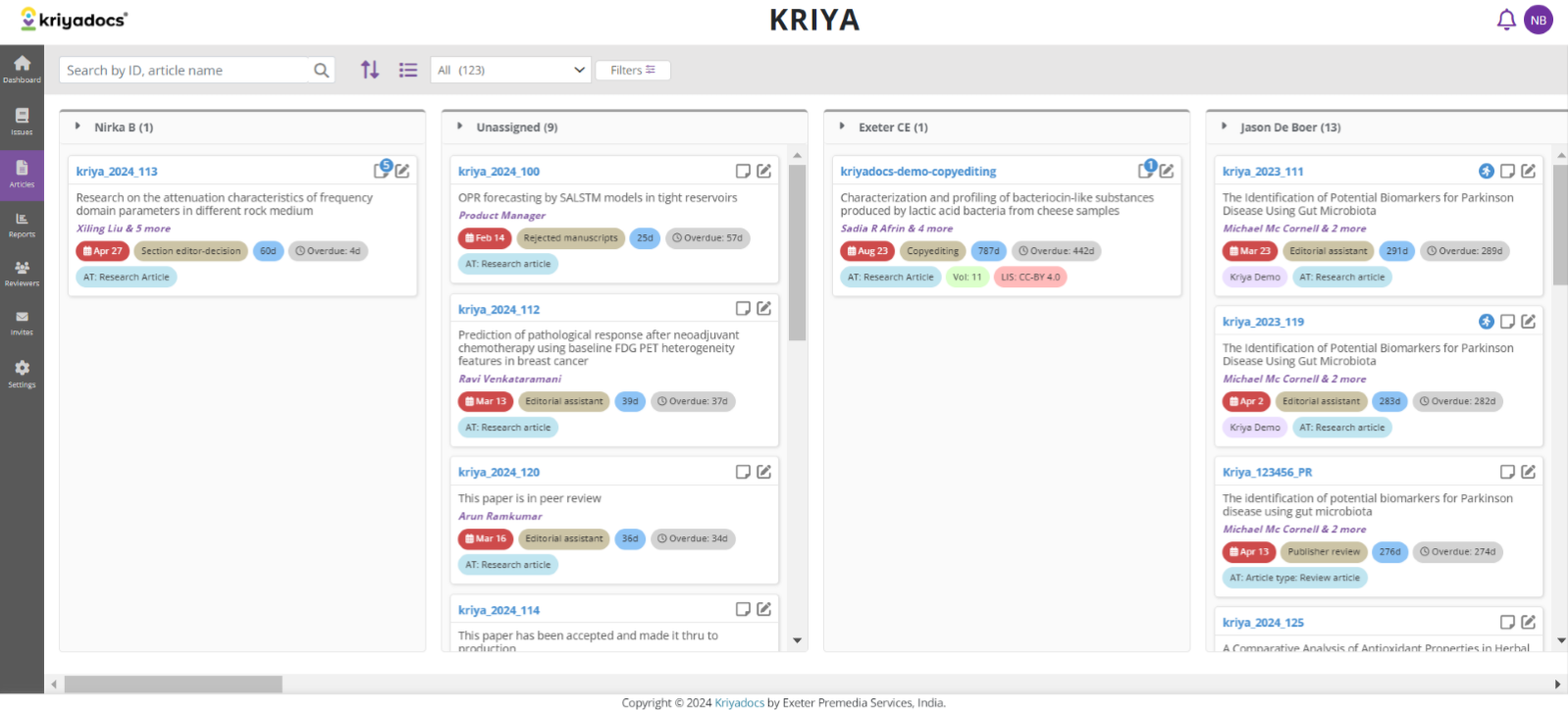The width and height of the screenshot is (1568, 710).
Task: Open the Kriyadocs footer link
Action: pos(739,702)
